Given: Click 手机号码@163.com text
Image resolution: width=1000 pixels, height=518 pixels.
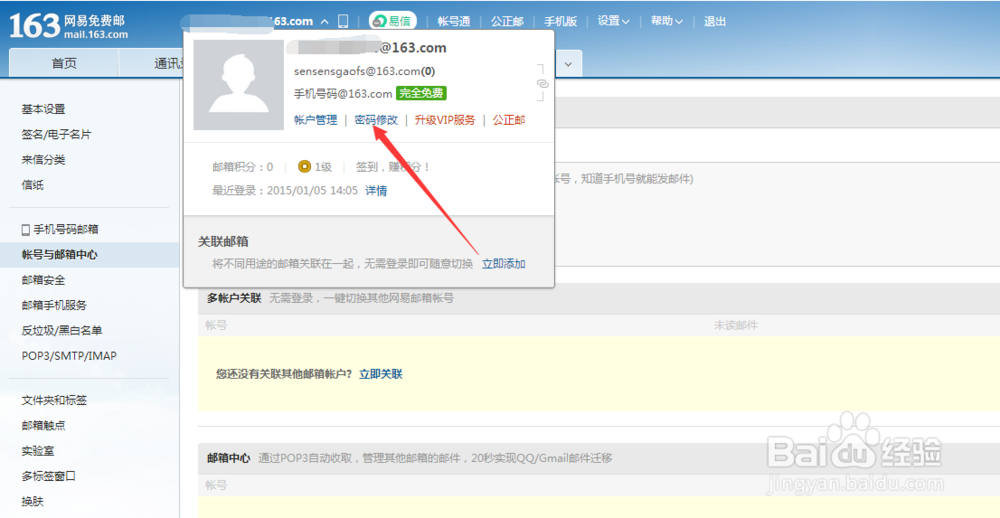Looking at the screenshot, I should [x=342, y=94].
